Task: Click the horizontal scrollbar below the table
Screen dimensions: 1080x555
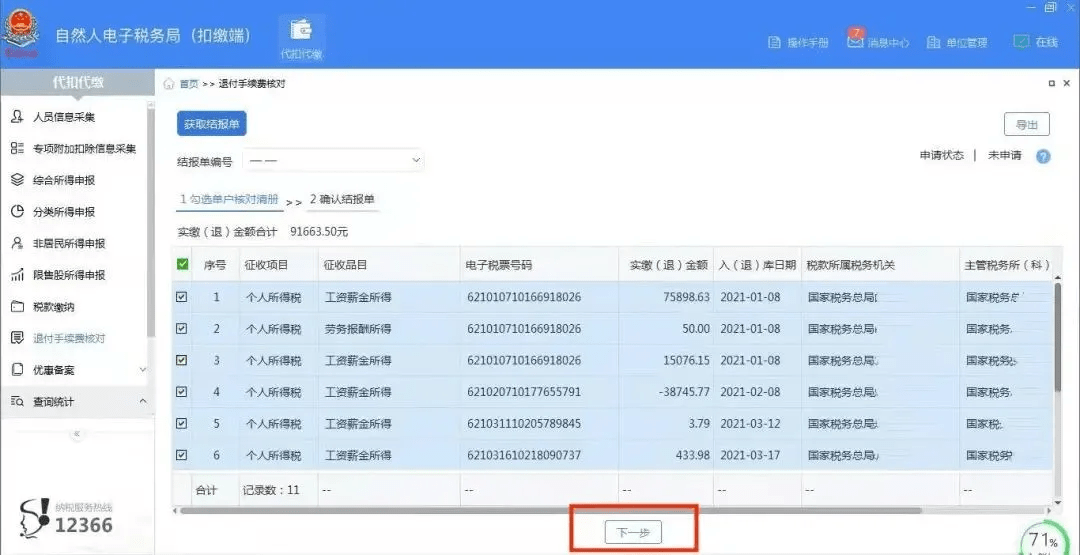Action: 550,510
